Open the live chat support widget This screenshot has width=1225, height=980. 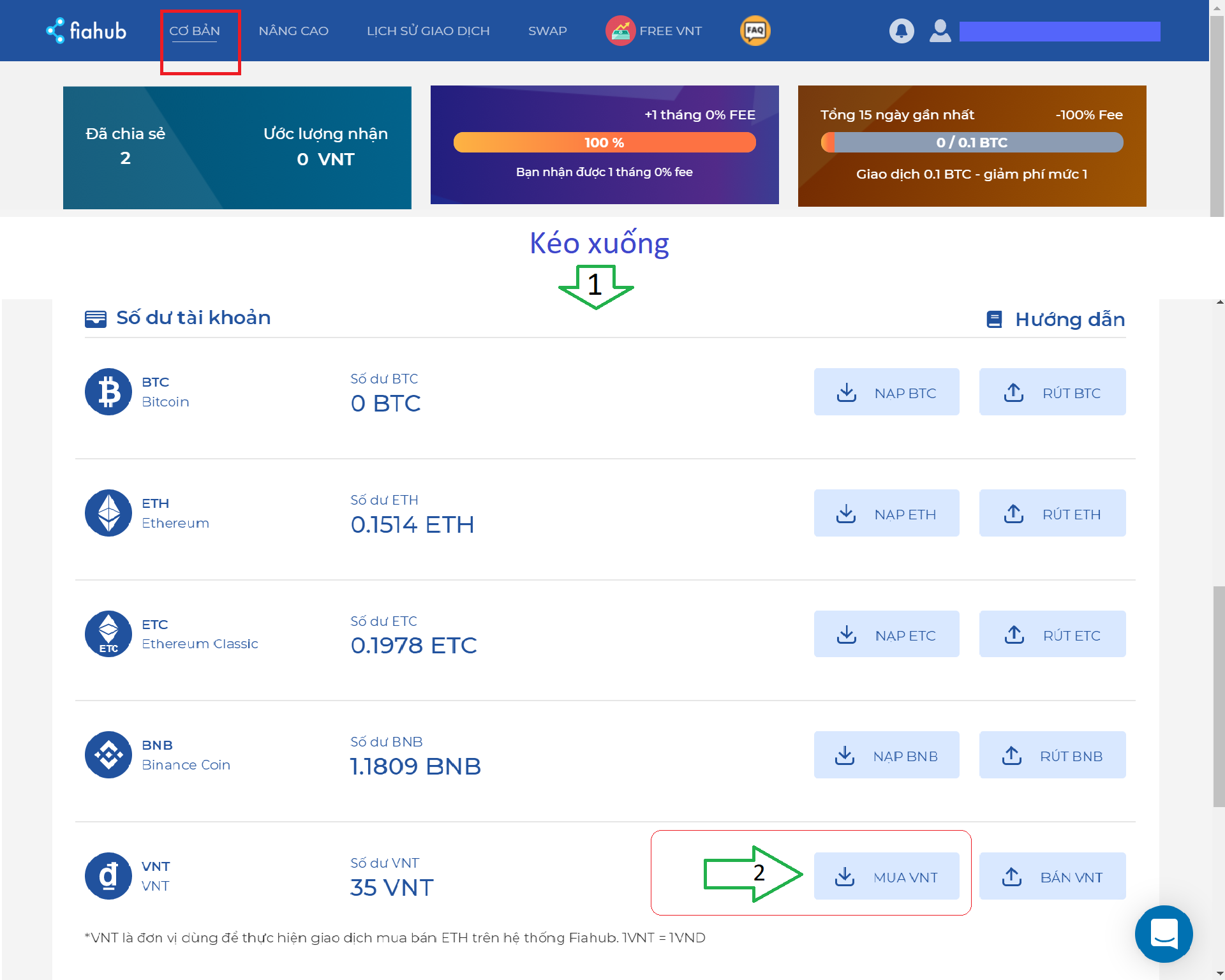coord(1164,933)
